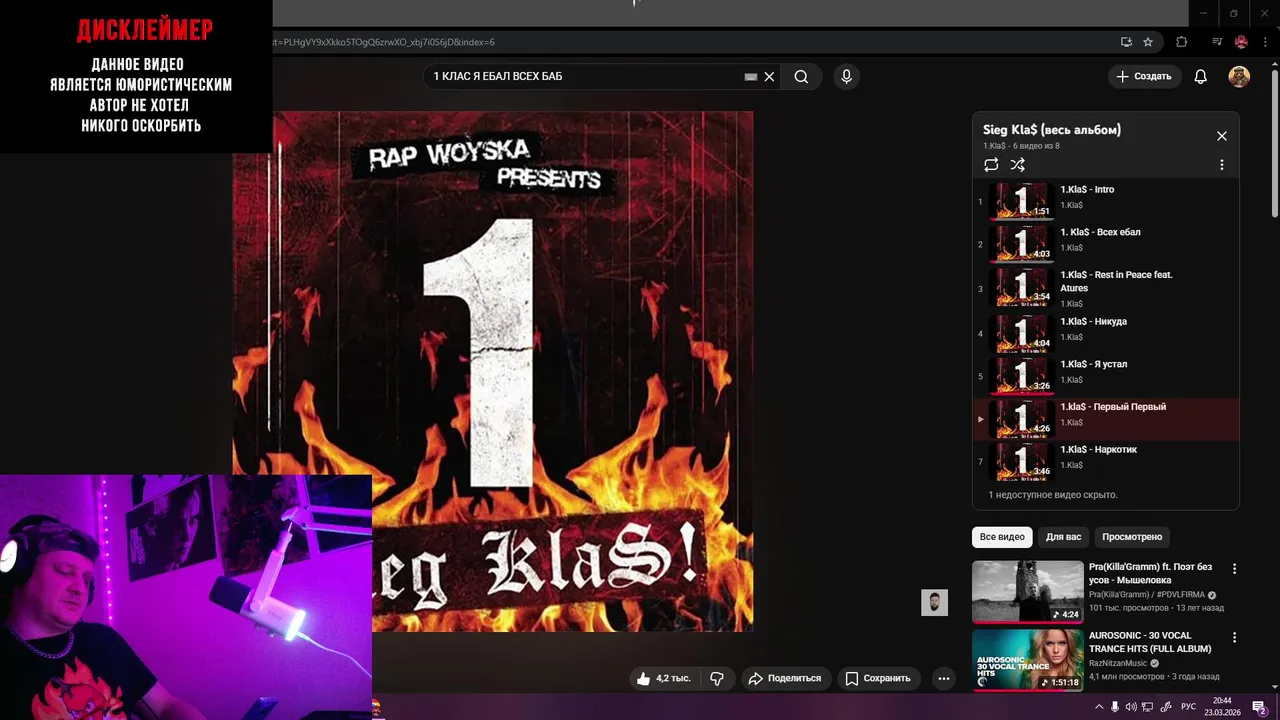Select 1.Kla$ - Никуда in playlist
1280x720 pixels.
tap(1105, 333)
